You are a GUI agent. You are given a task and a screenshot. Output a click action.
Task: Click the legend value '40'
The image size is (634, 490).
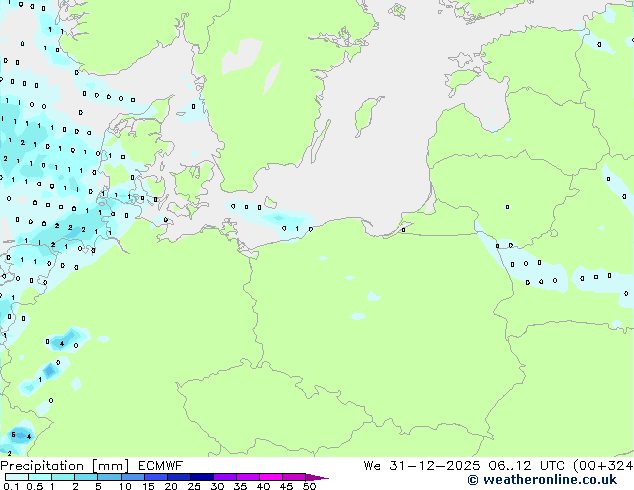(263, 486)
